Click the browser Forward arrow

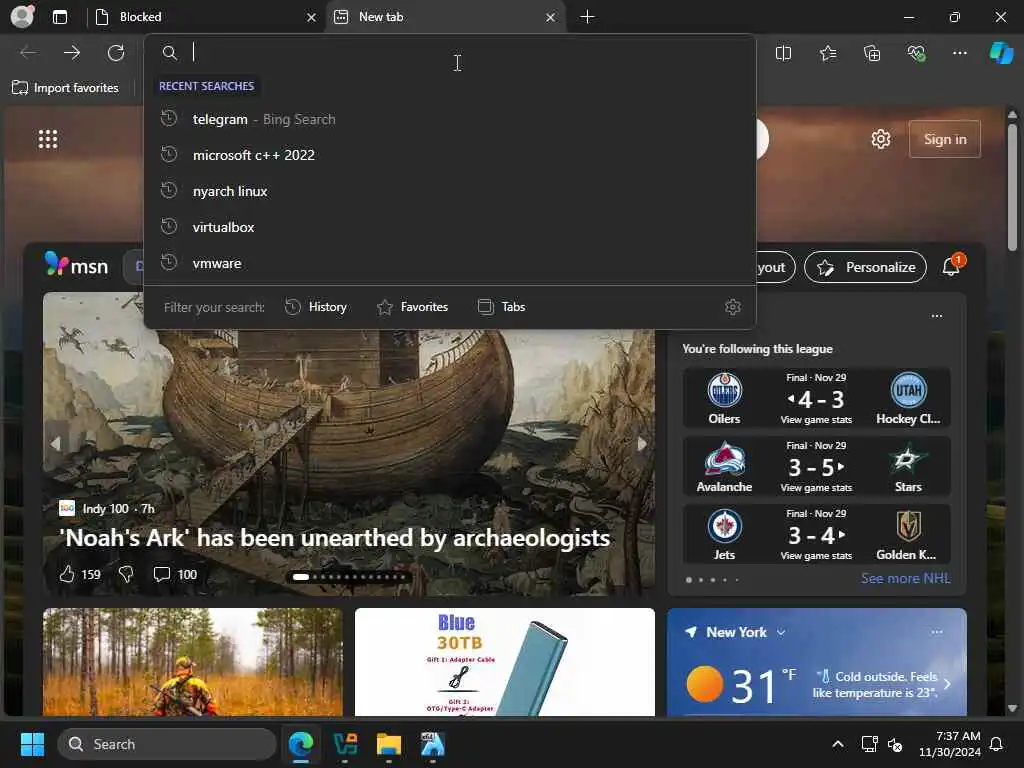[72, 53]
